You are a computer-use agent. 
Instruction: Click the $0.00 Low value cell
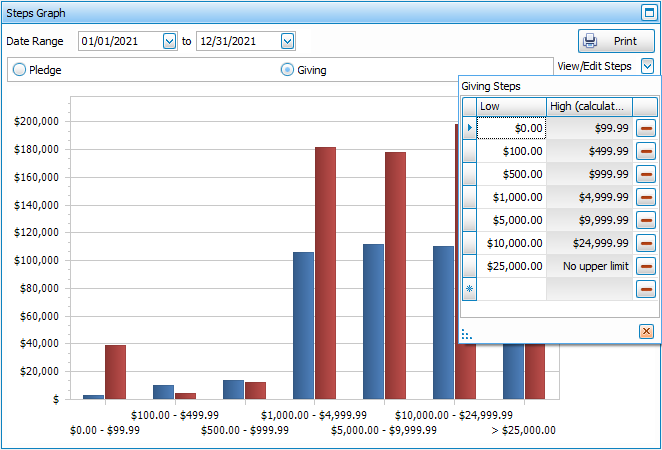(x=511, y=128)
